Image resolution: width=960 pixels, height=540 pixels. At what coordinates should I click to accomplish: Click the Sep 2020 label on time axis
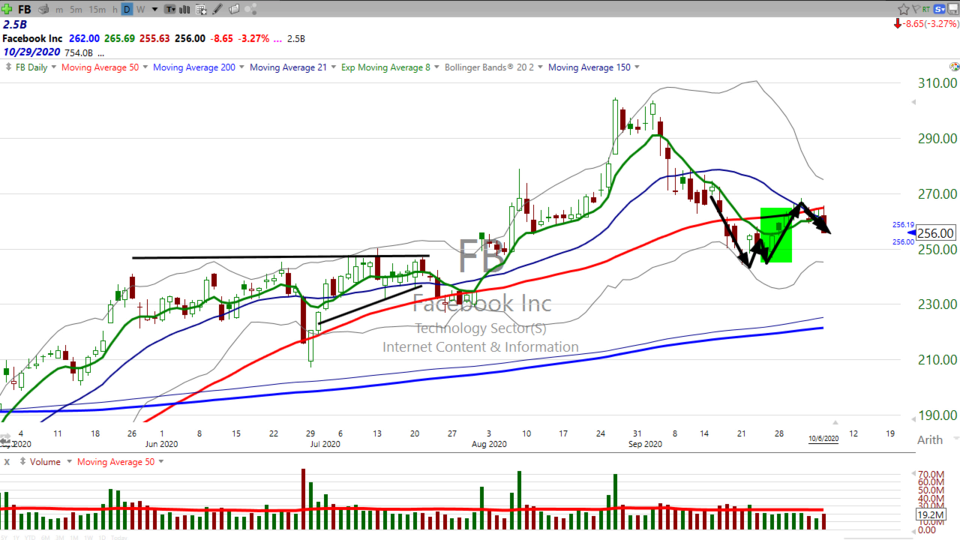coord(645,444)
